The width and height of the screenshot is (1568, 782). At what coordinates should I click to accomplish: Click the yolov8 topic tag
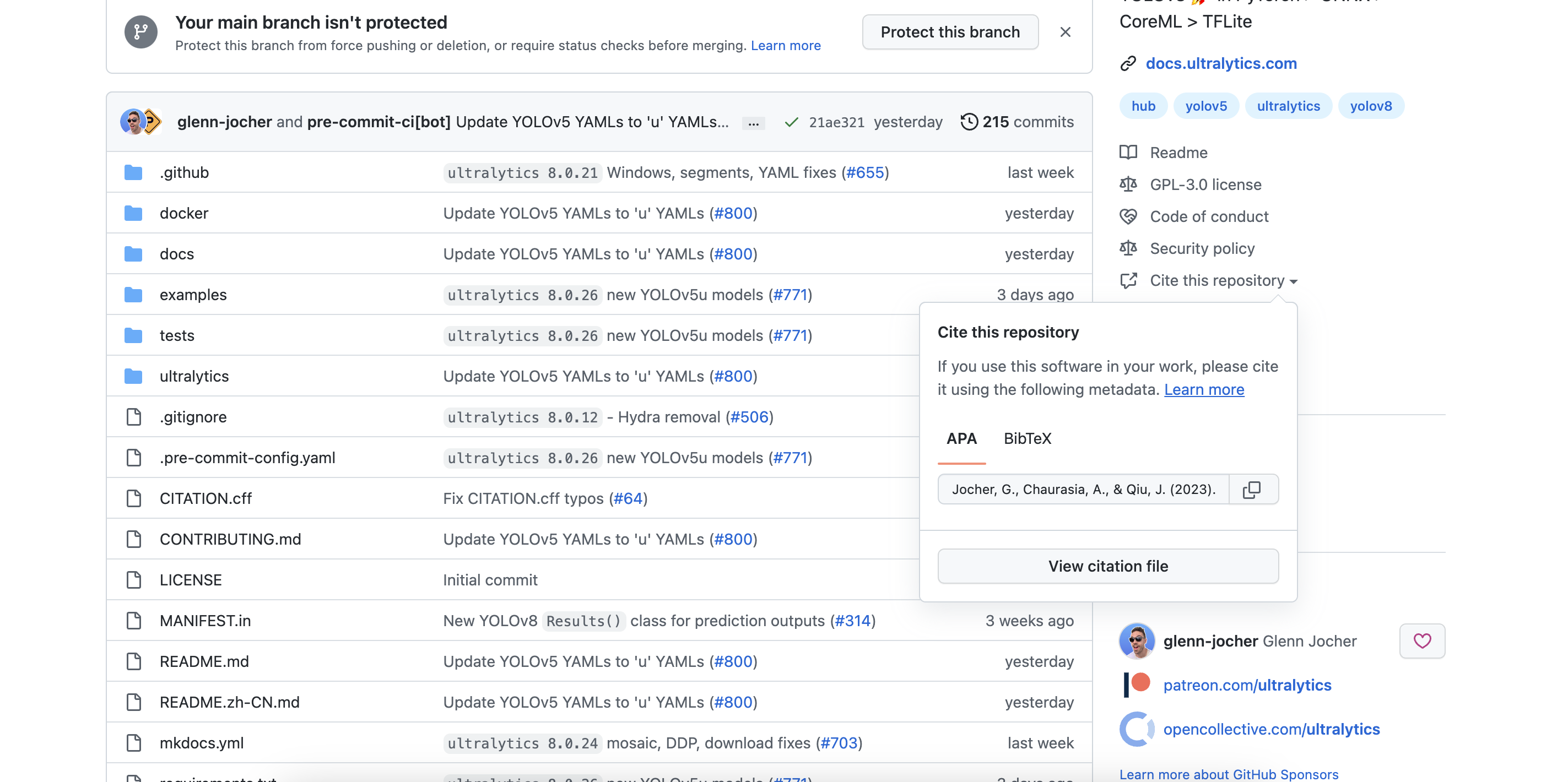(1370, 106)
